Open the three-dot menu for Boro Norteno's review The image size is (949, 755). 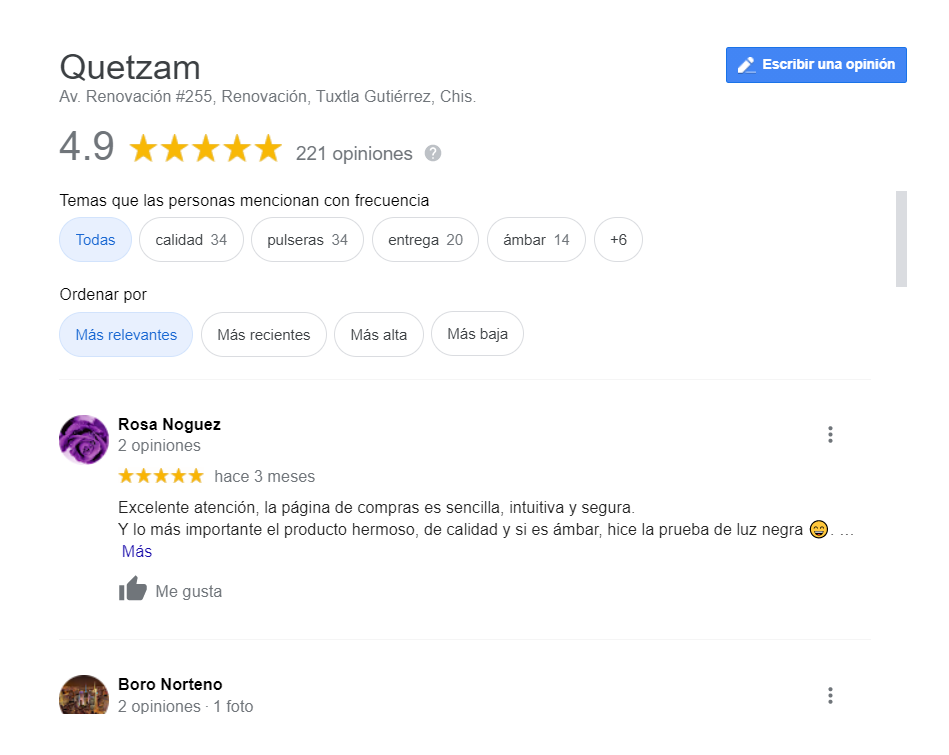[830, 696]
